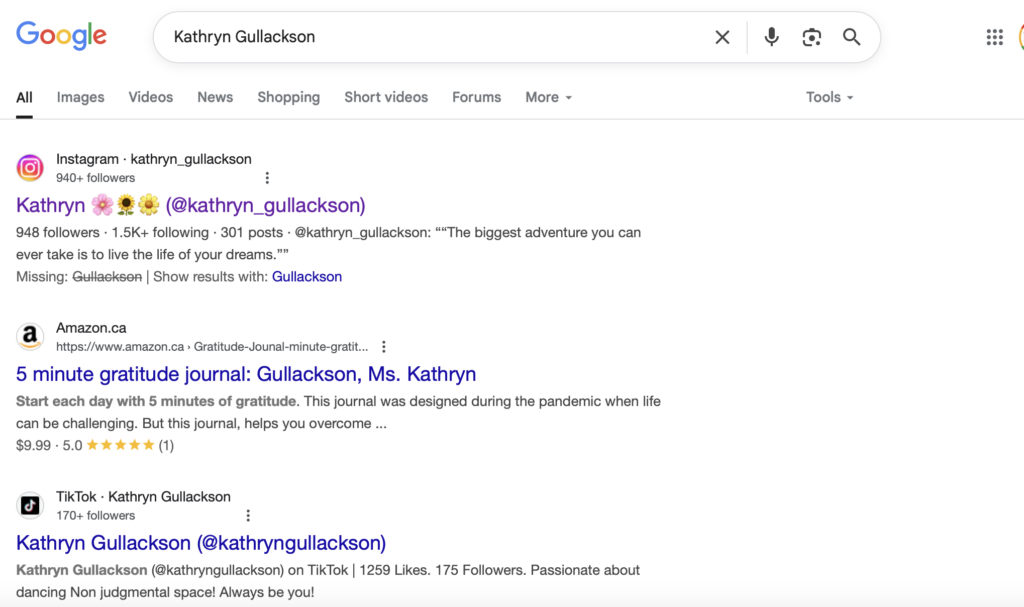The width and height of the screenshot is (1024, 607).
Task: Open more options for Instagram result
Action: click(x=267, y=178)
